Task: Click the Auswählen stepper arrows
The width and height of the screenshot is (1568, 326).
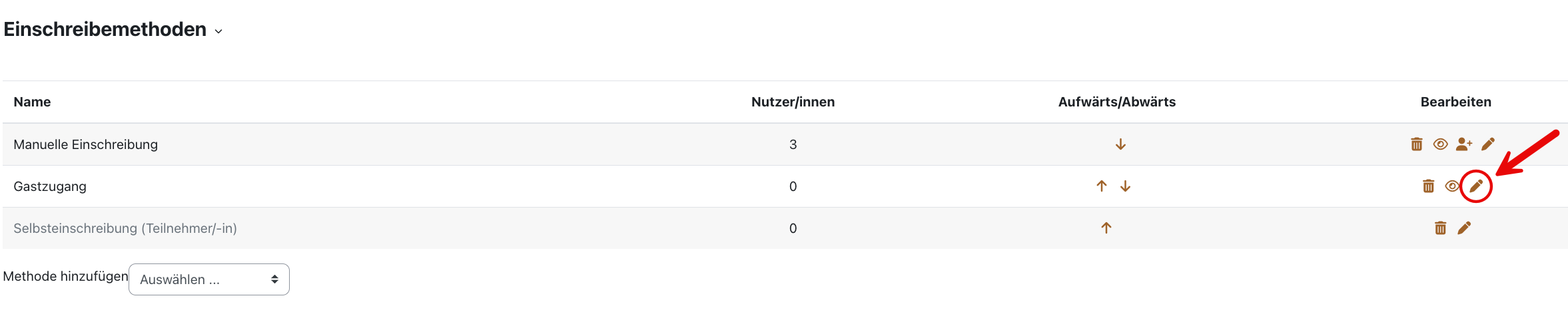Action: pyautogui.click(x=274, y=279)
